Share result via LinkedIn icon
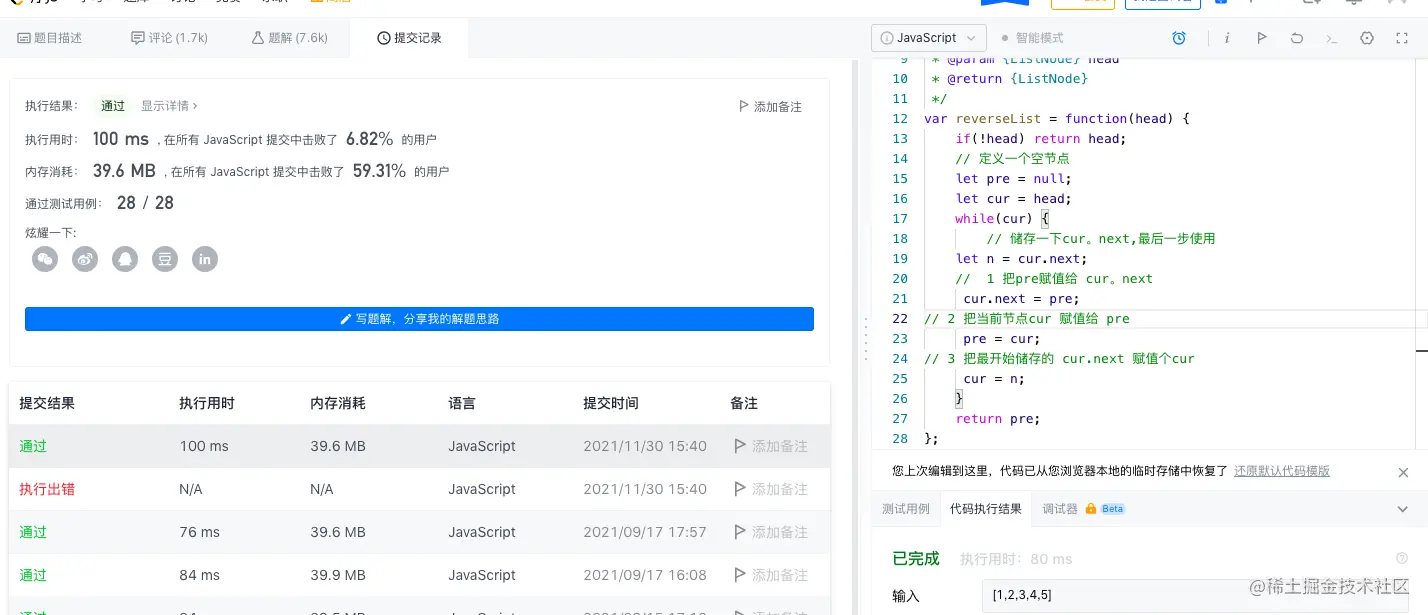The width and height of the screenshot is (1428, 615). (x=205, y=259)
